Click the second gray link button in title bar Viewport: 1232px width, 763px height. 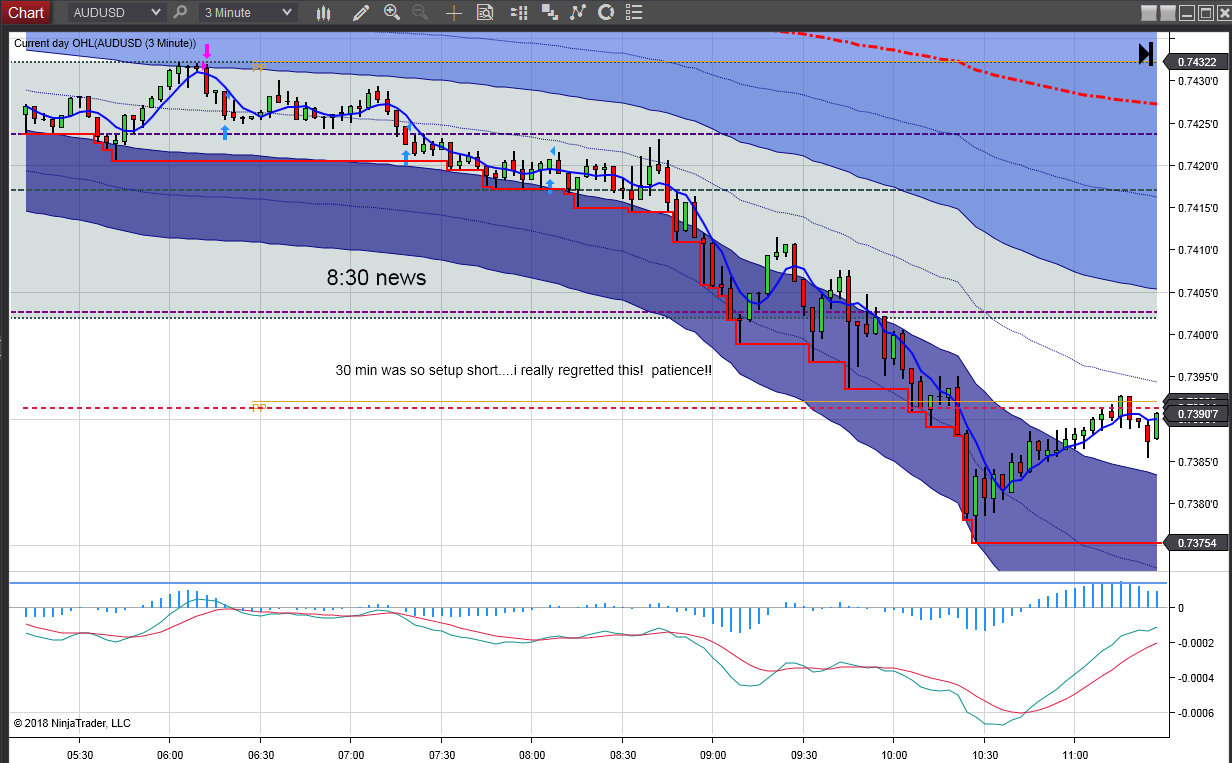[x=1167, y=13]
